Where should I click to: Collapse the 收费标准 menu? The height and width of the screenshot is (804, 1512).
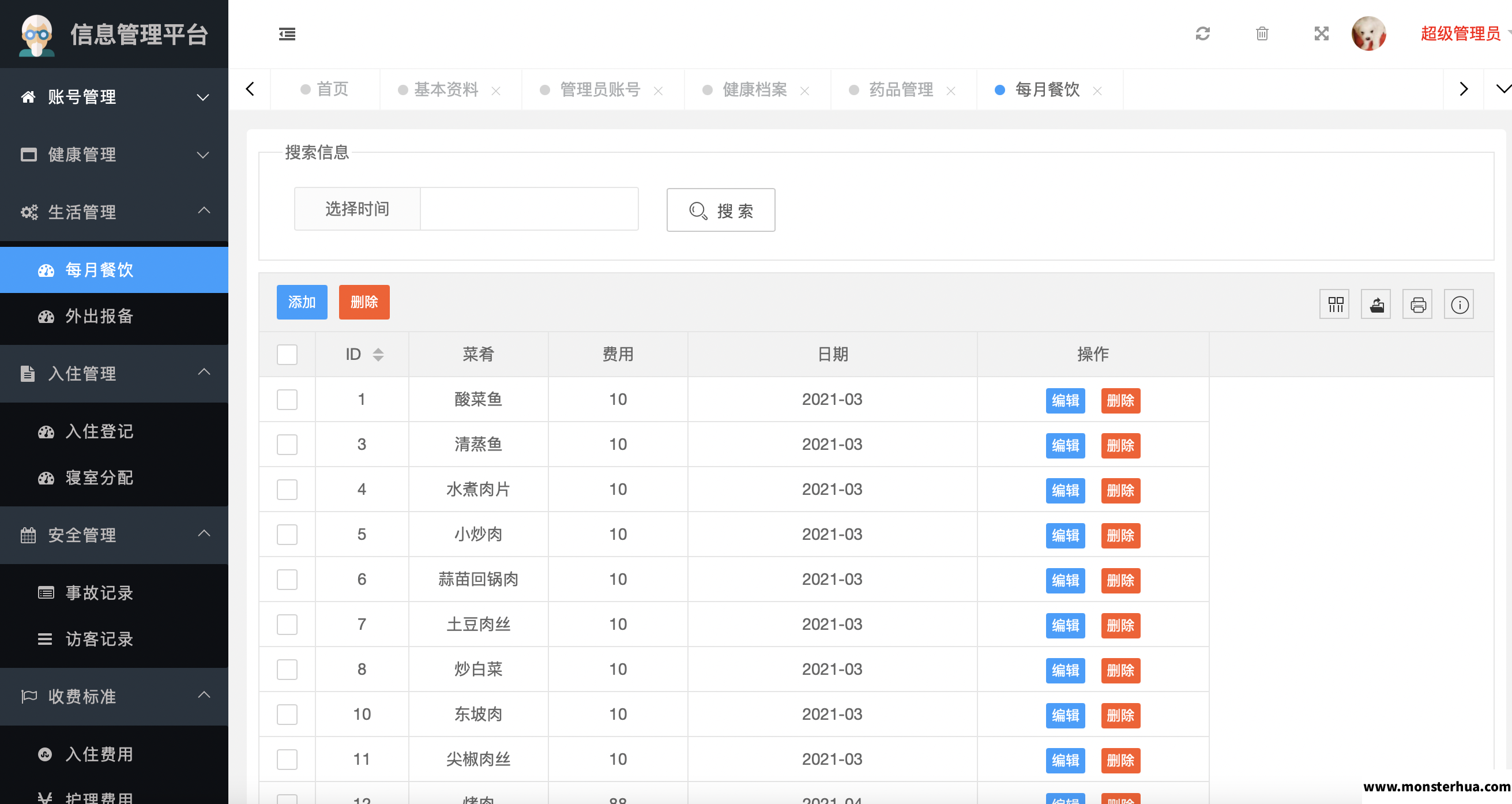tap(114, 697)
